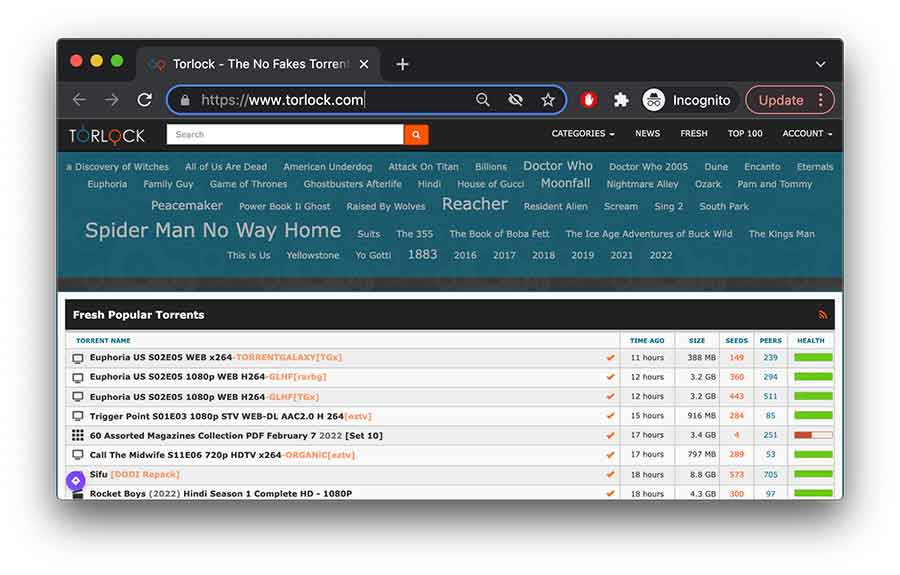Viewport: 900px width, 575px height.
Task: Click the purple floating circle widget
Action: (x=75, y=481)
